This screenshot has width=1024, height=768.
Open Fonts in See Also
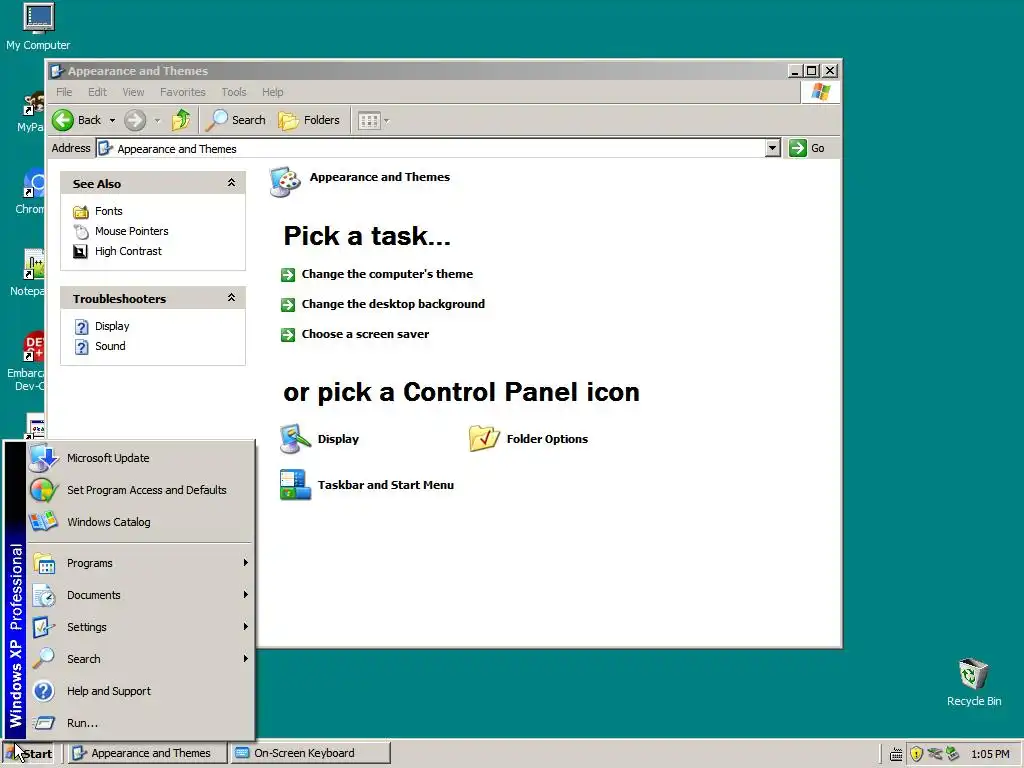(x=108, y=211)
